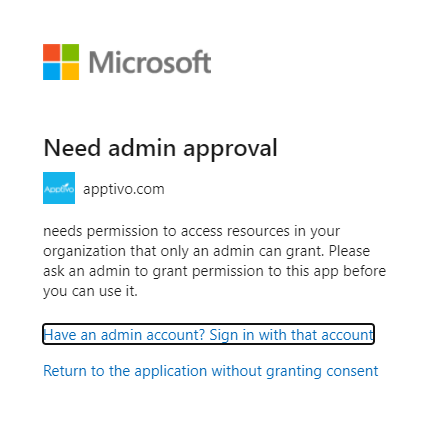Sign in with an admin account link

(x=208, y=335)
